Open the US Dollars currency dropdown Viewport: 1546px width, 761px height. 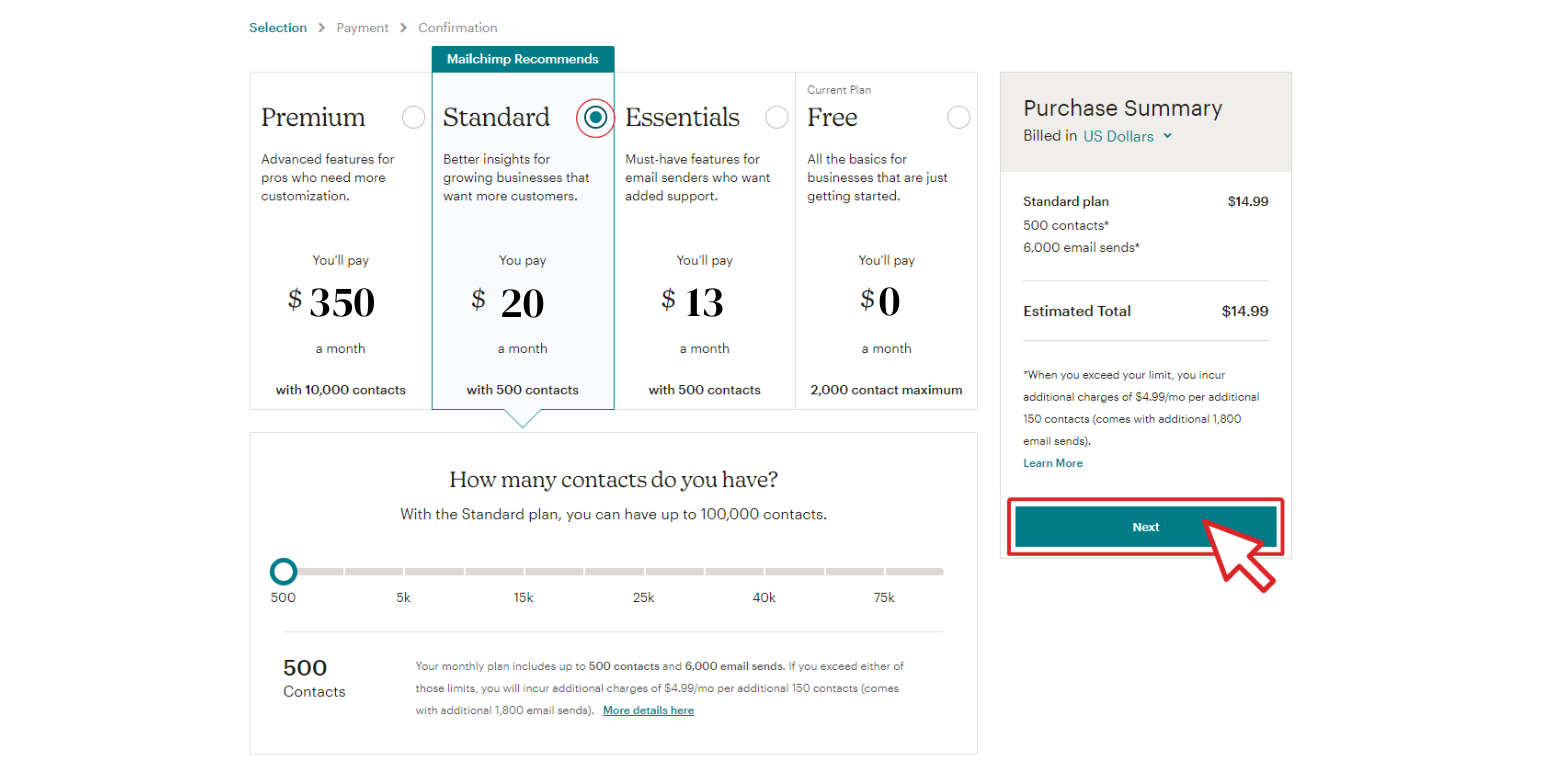1127,136
